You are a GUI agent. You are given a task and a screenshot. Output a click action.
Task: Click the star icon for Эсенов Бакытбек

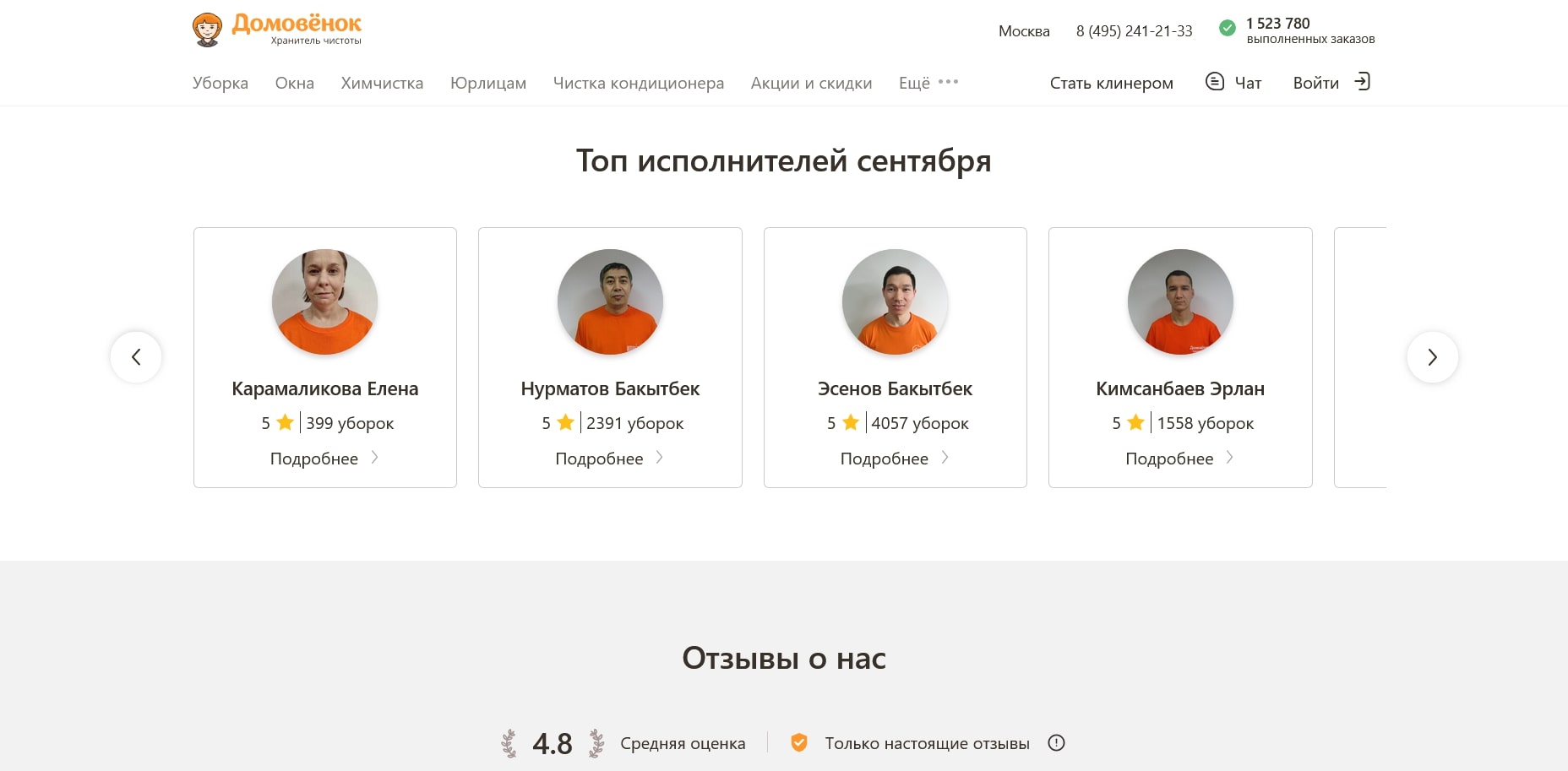pos(849,422)
